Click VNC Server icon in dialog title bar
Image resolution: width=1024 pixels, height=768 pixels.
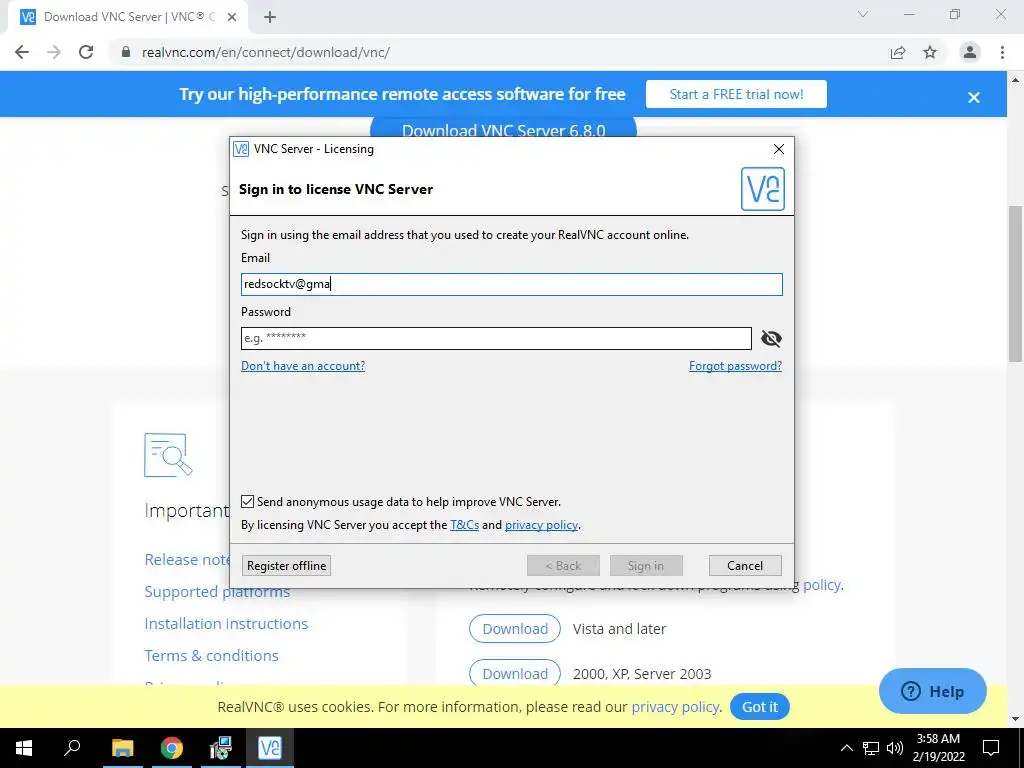(241, 149)
